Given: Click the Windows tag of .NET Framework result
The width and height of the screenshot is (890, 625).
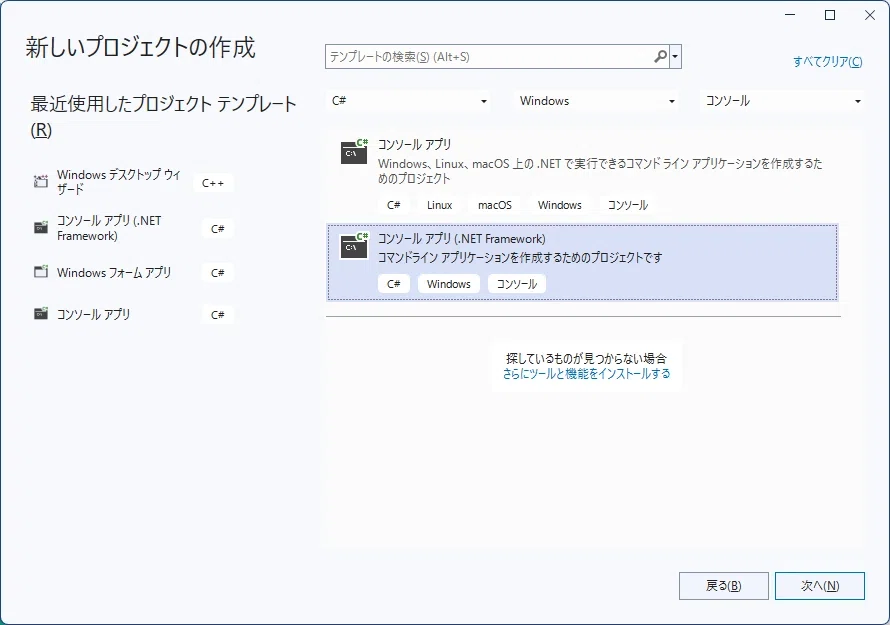Looking at the screenshot, I should (x=448, y=284).
